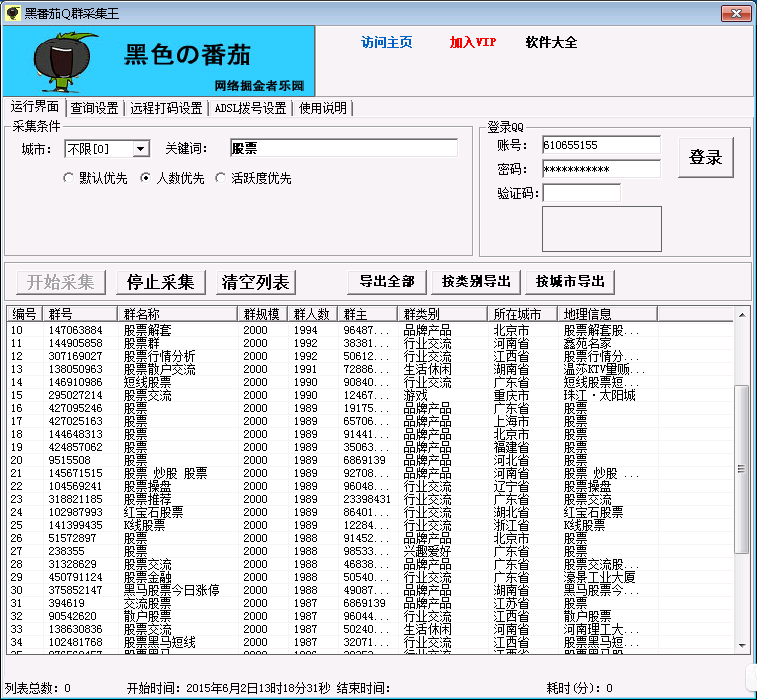Click the 停止采集 button
The image size is (757, 700).
click(x=161, y=282)
